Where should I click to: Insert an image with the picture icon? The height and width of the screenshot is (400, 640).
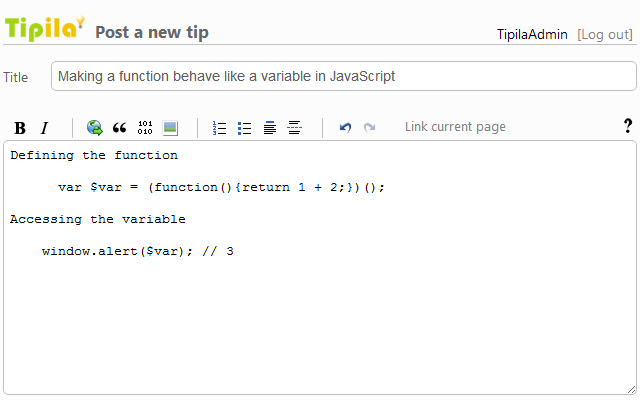tap(170, 128)
